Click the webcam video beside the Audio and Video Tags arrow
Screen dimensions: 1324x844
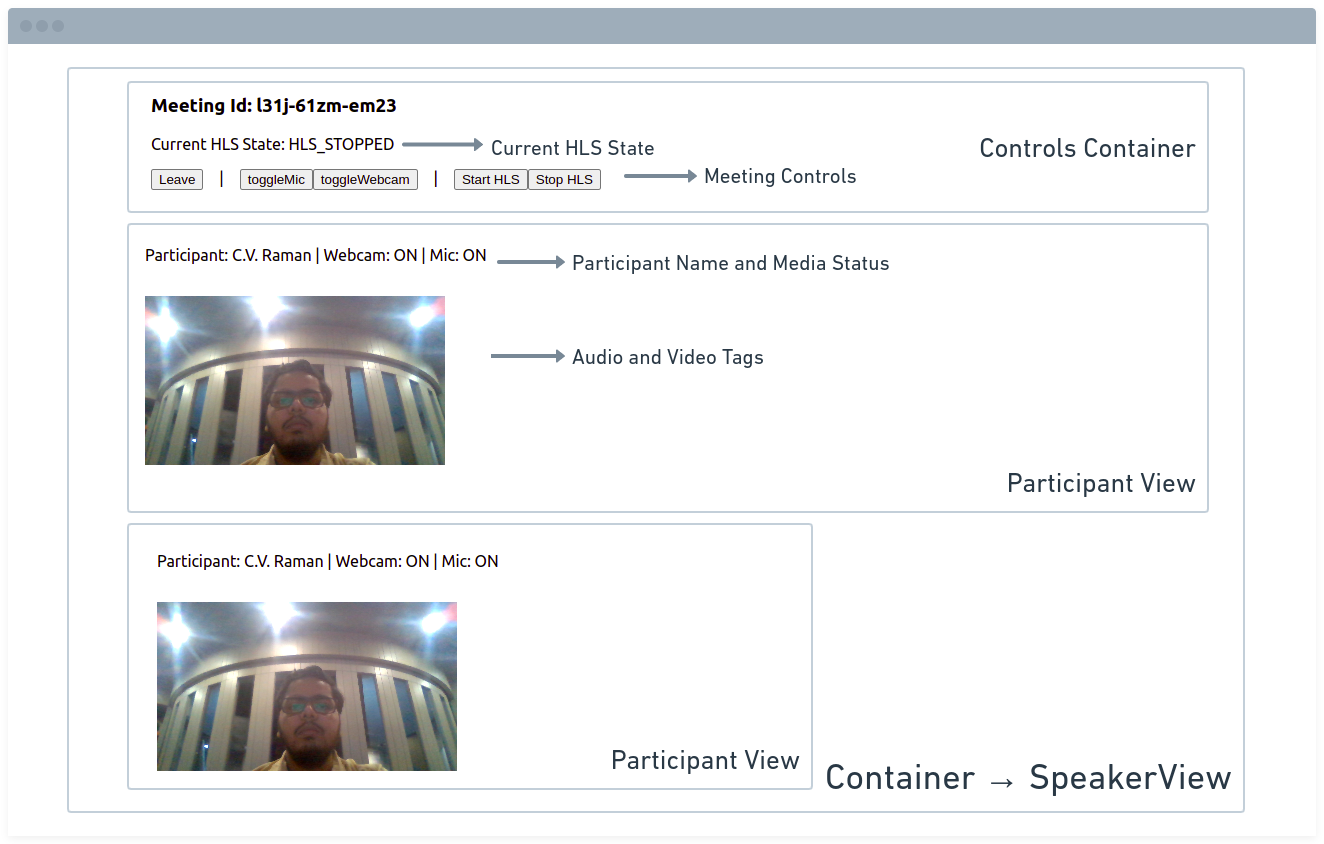point(295,380)
